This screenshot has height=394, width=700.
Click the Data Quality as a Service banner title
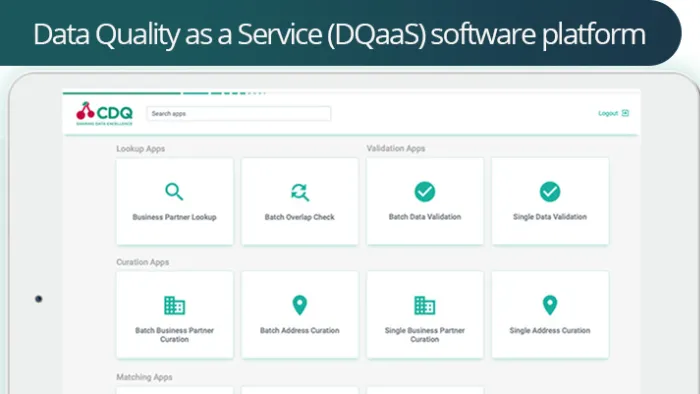339,34
